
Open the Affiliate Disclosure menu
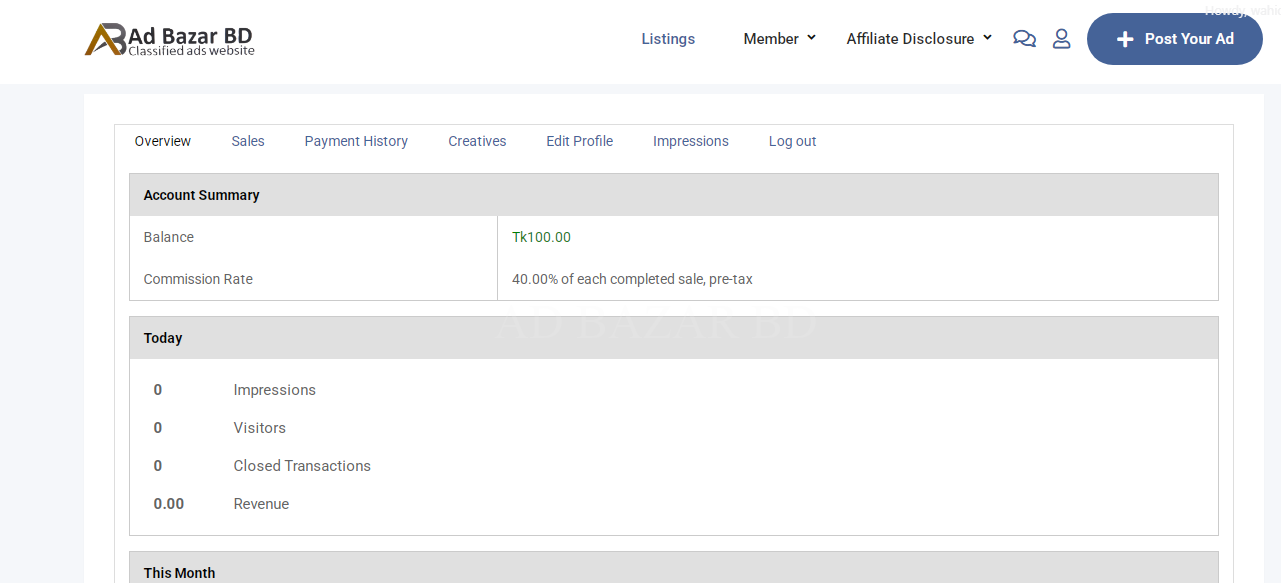(910, 39)
